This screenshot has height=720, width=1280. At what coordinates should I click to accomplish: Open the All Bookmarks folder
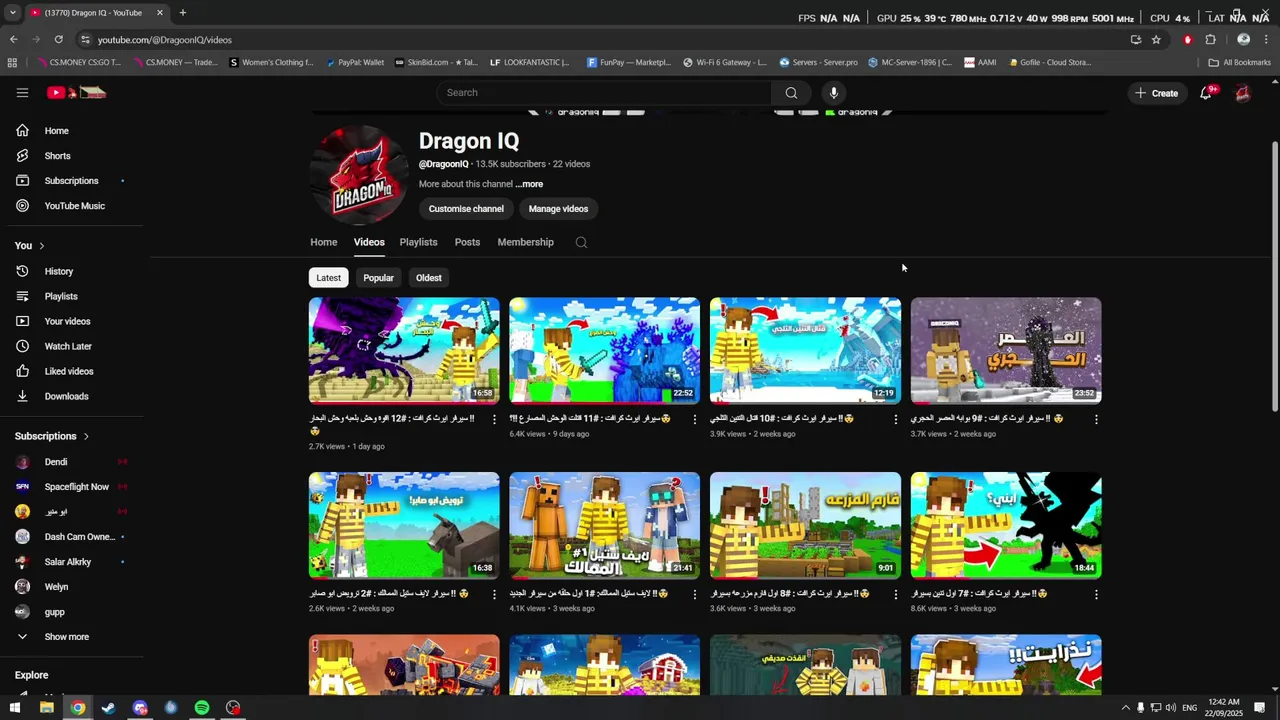(1239, 62)
